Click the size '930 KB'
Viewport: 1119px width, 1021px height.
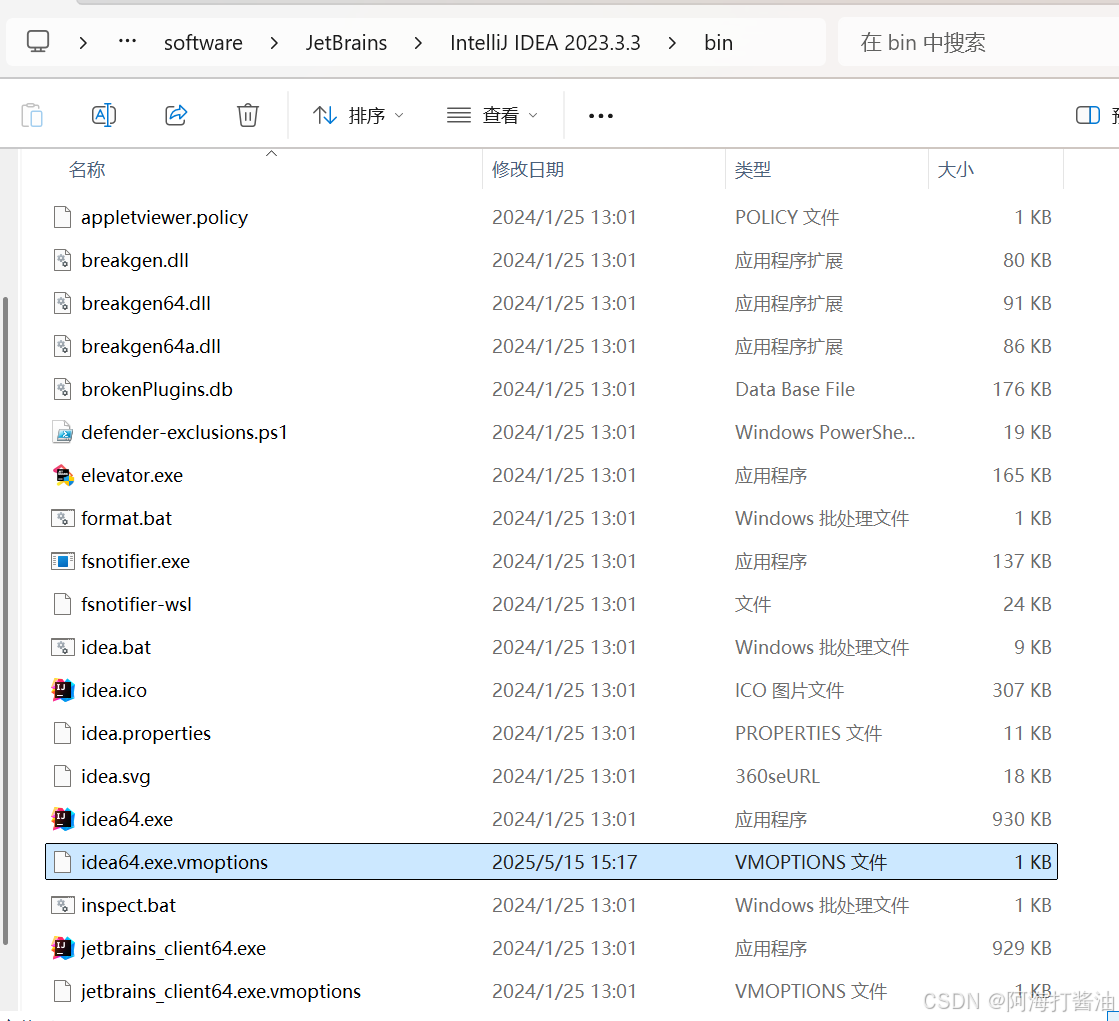coord(1022,819)
